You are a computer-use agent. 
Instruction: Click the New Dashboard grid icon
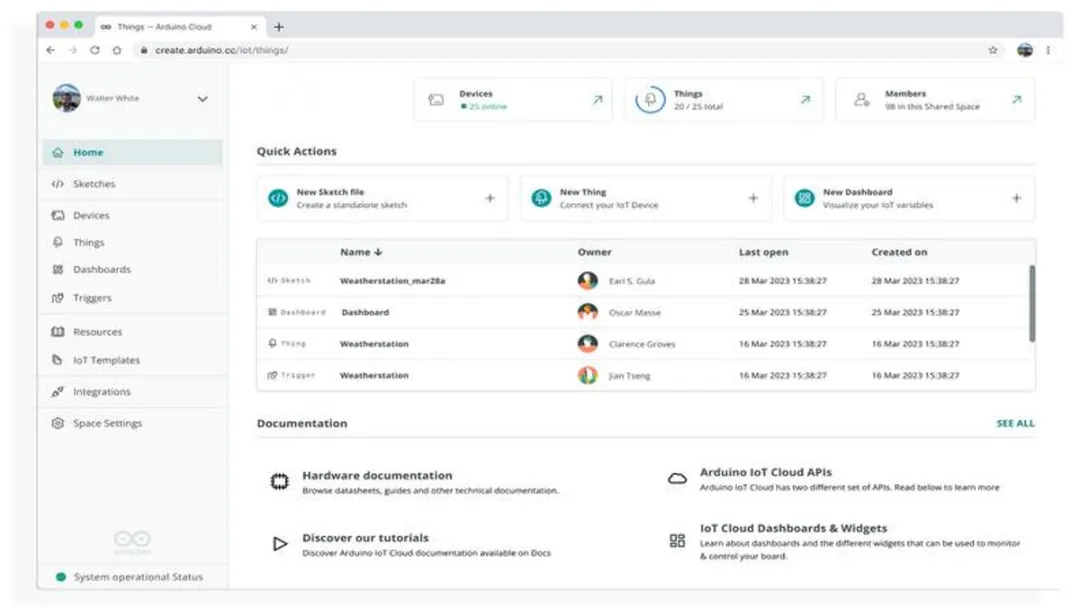coord(804,198)
